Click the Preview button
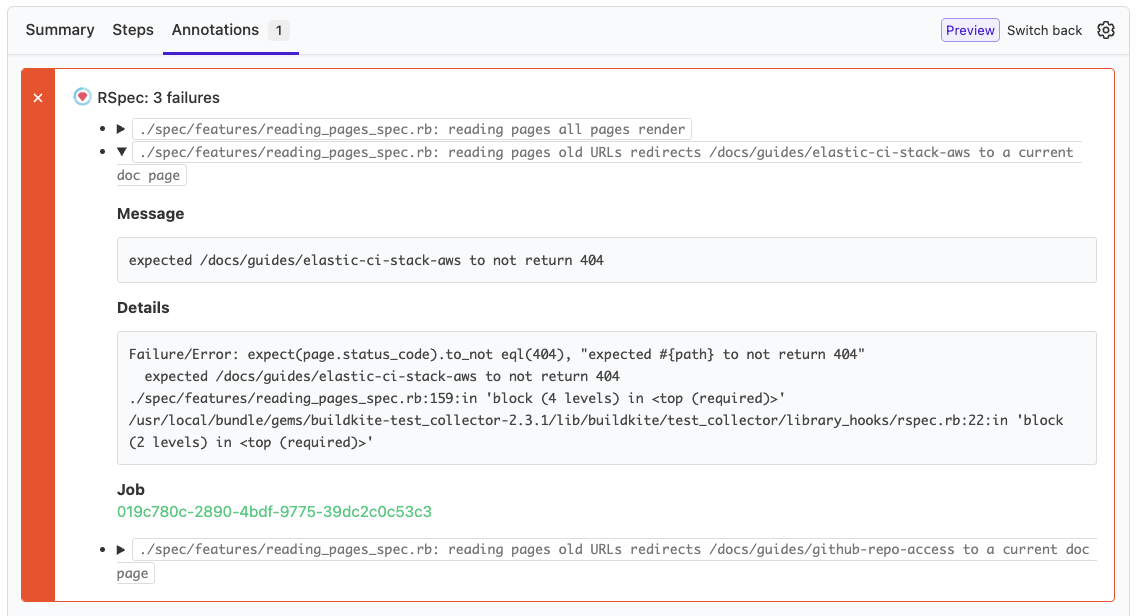Screen dimensions: 1137x616 (x=970, y=30)
